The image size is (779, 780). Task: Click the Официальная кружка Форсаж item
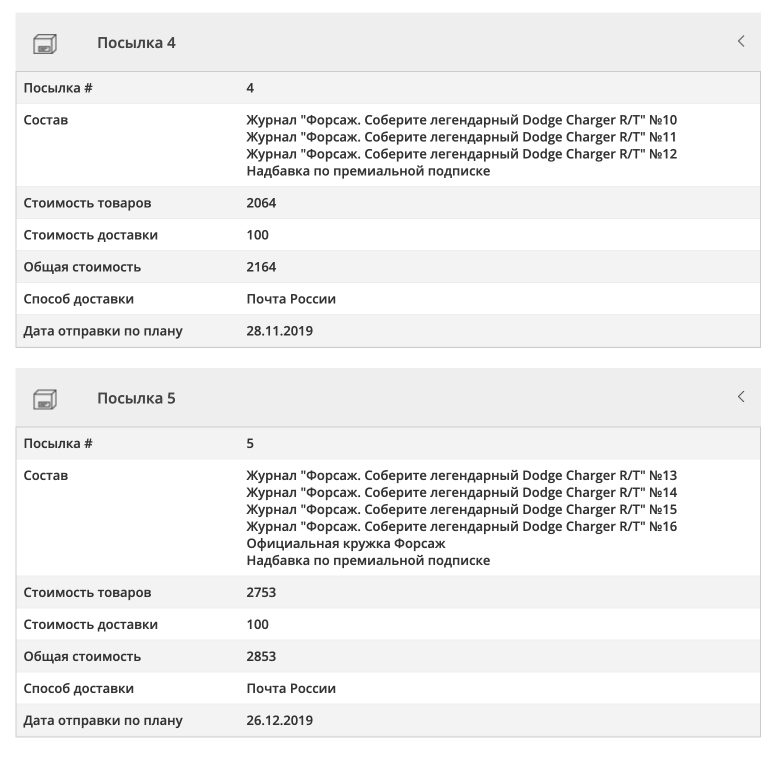[x=345, y=544]
